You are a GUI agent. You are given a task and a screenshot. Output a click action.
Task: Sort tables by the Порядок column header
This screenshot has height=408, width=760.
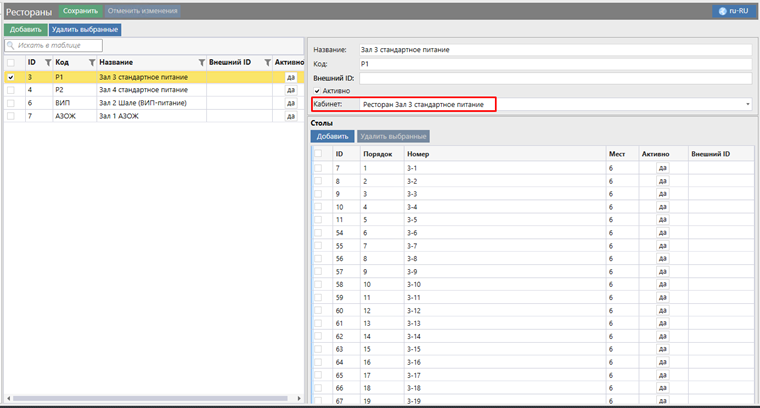[377, 154]
